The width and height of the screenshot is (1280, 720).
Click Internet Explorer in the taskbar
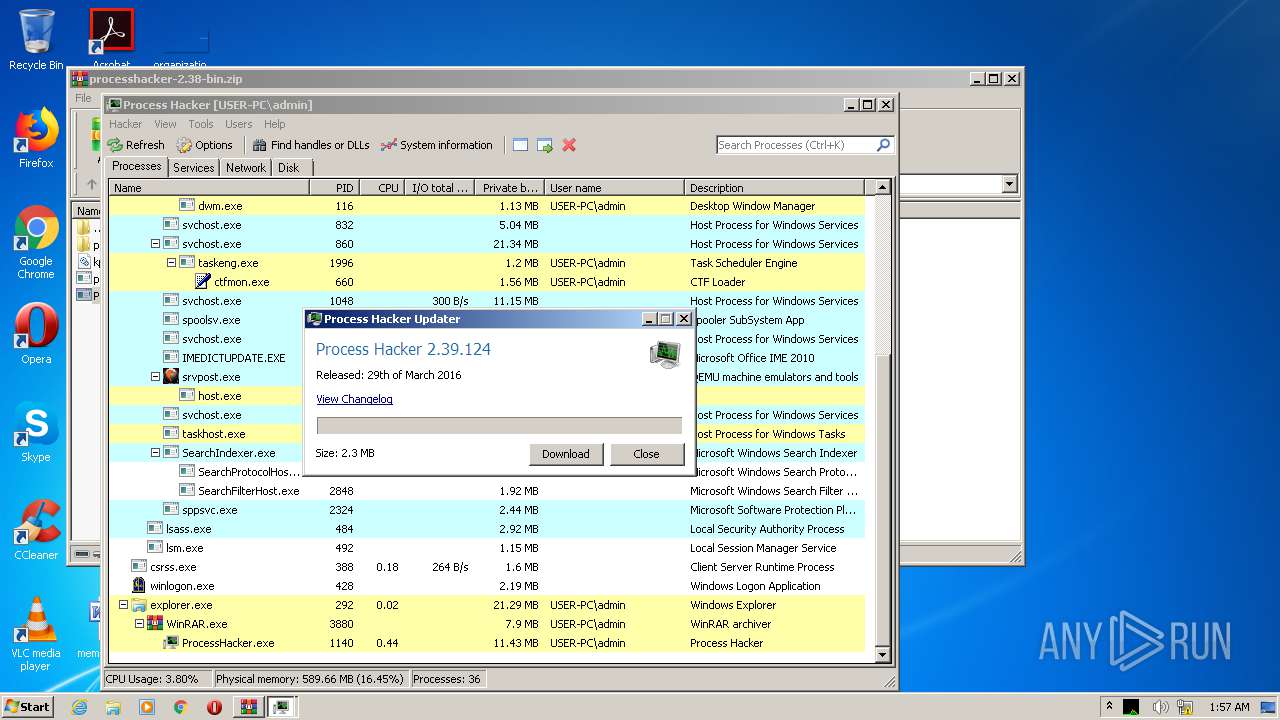coord(79,707)
